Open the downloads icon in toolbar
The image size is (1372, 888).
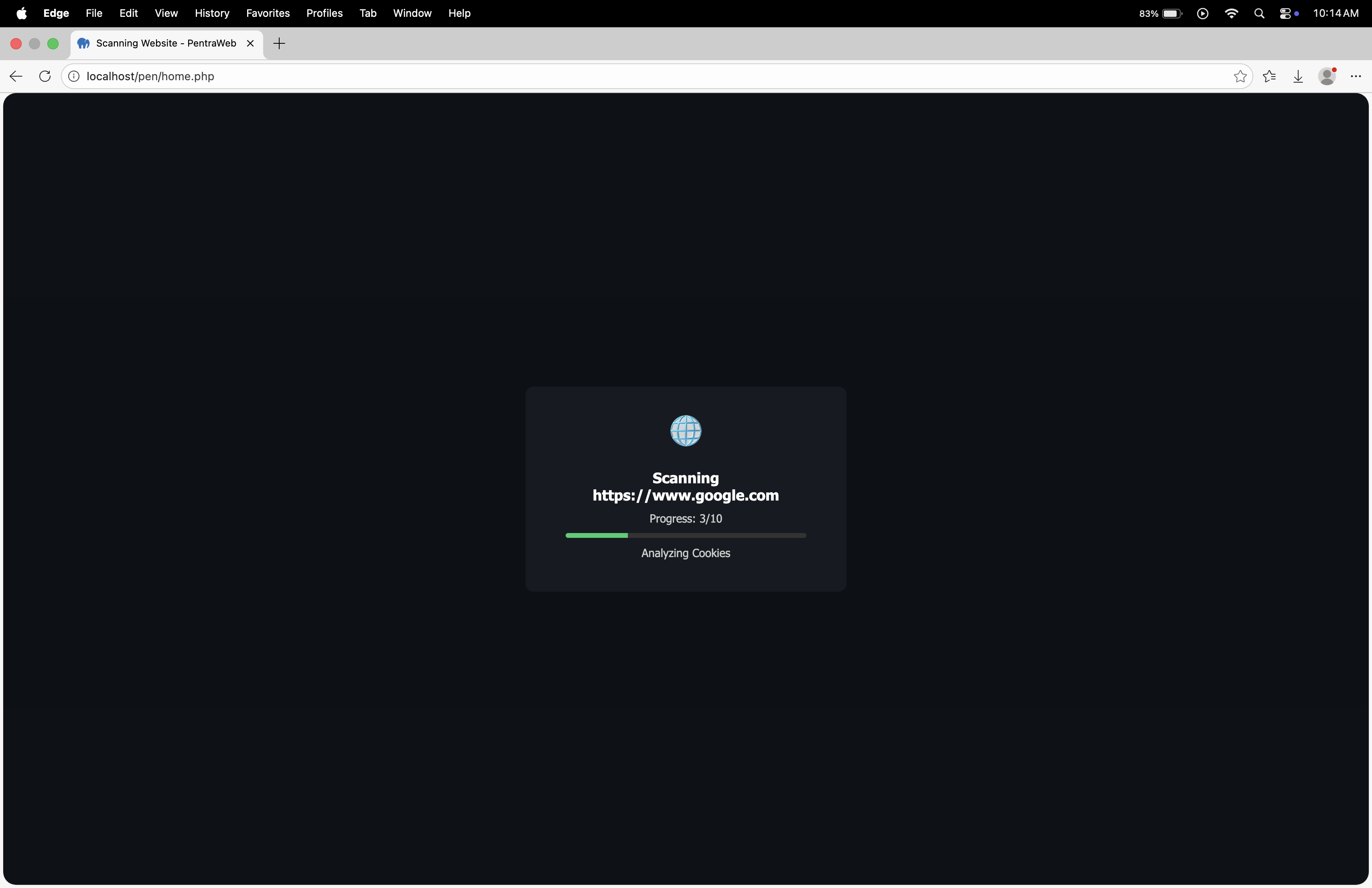click(1298, 76)
